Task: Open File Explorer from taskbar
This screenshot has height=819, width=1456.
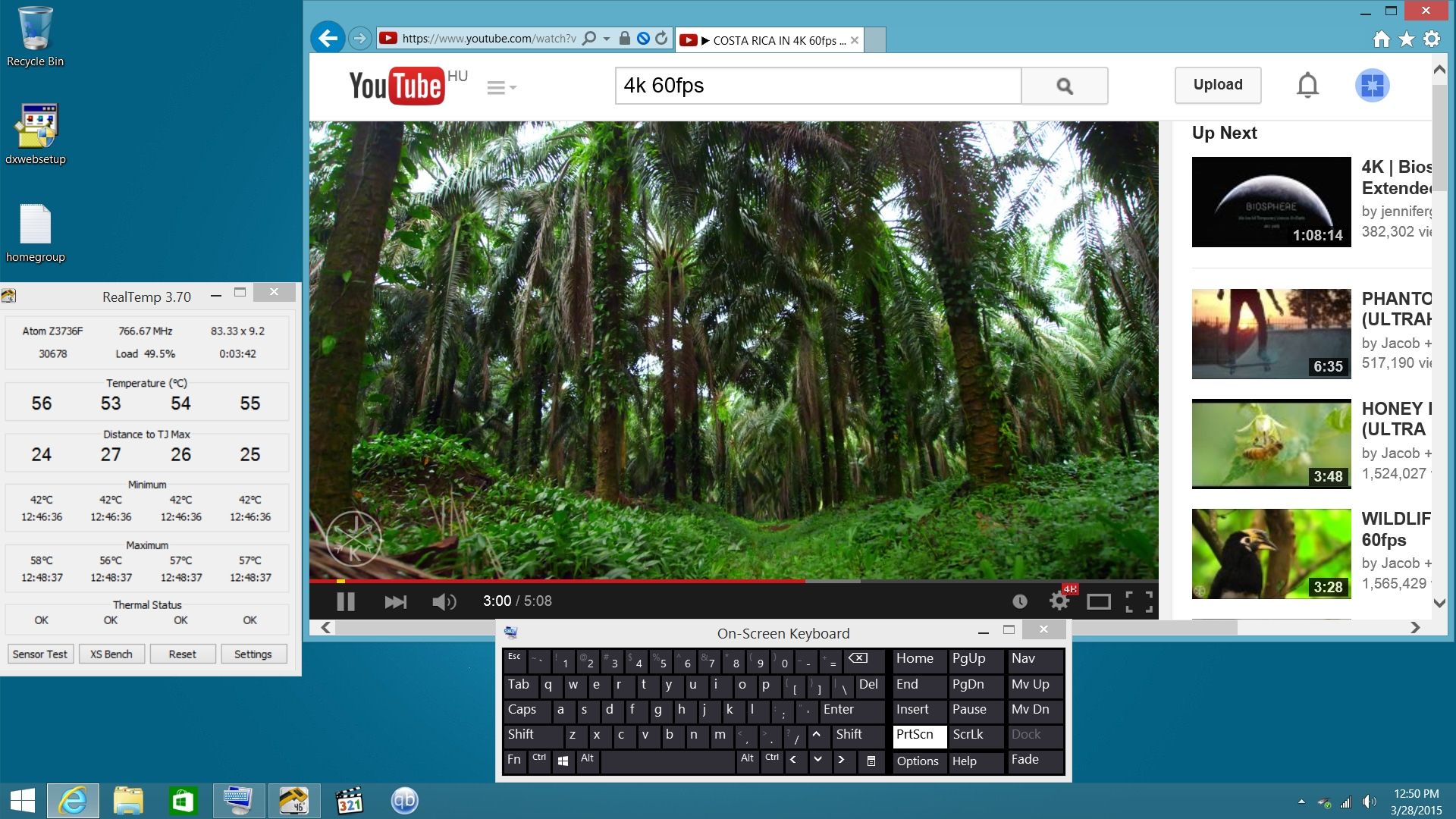Action: [128, 801]
